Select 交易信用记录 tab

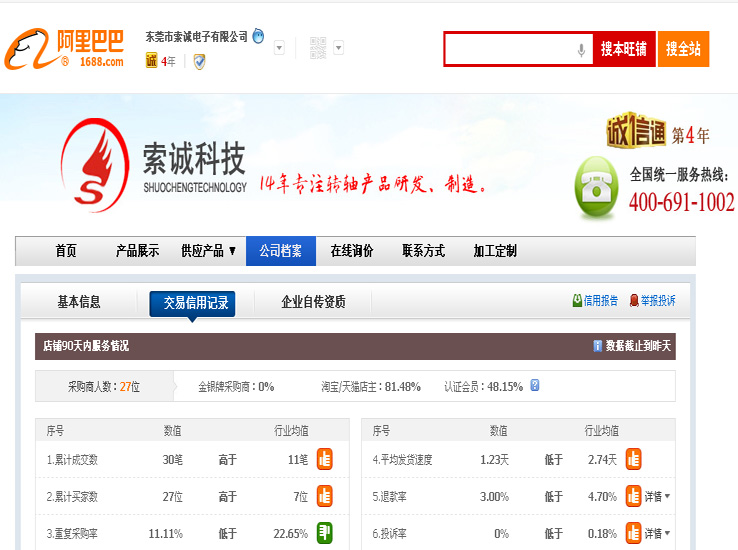(192, 303)
